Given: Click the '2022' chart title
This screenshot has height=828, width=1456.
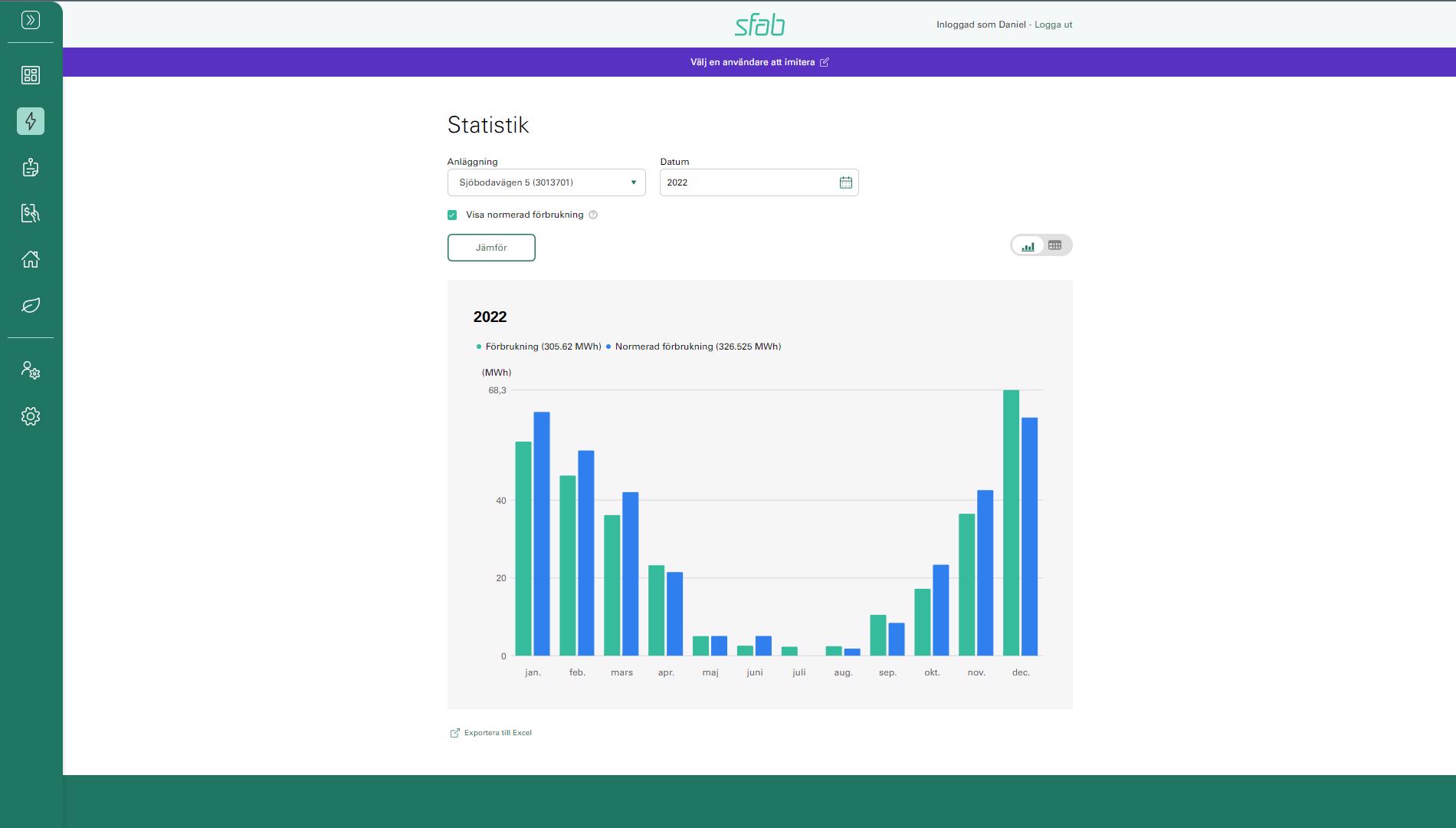Looking at the screenshot, I should pos(490,317).
